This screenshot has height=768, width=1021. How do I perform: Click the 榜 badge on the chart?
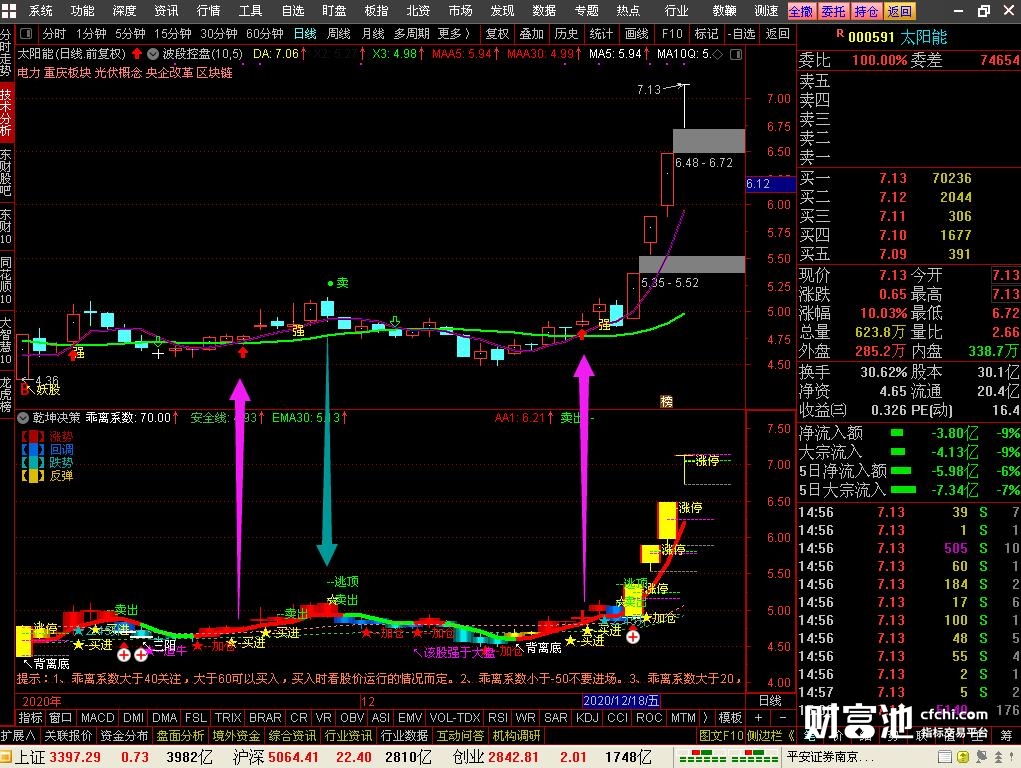[x=666, y=401]
